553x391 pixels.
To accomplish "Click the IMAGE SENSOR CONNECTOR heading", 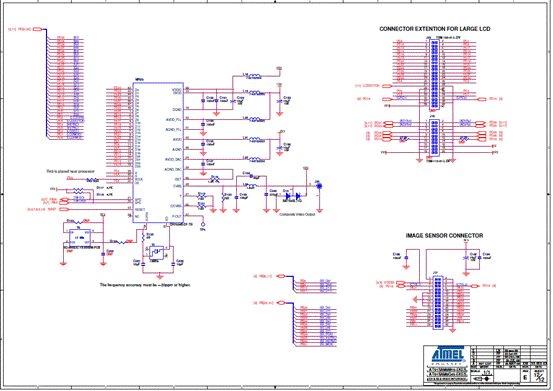I will click(x=444, y=236).
